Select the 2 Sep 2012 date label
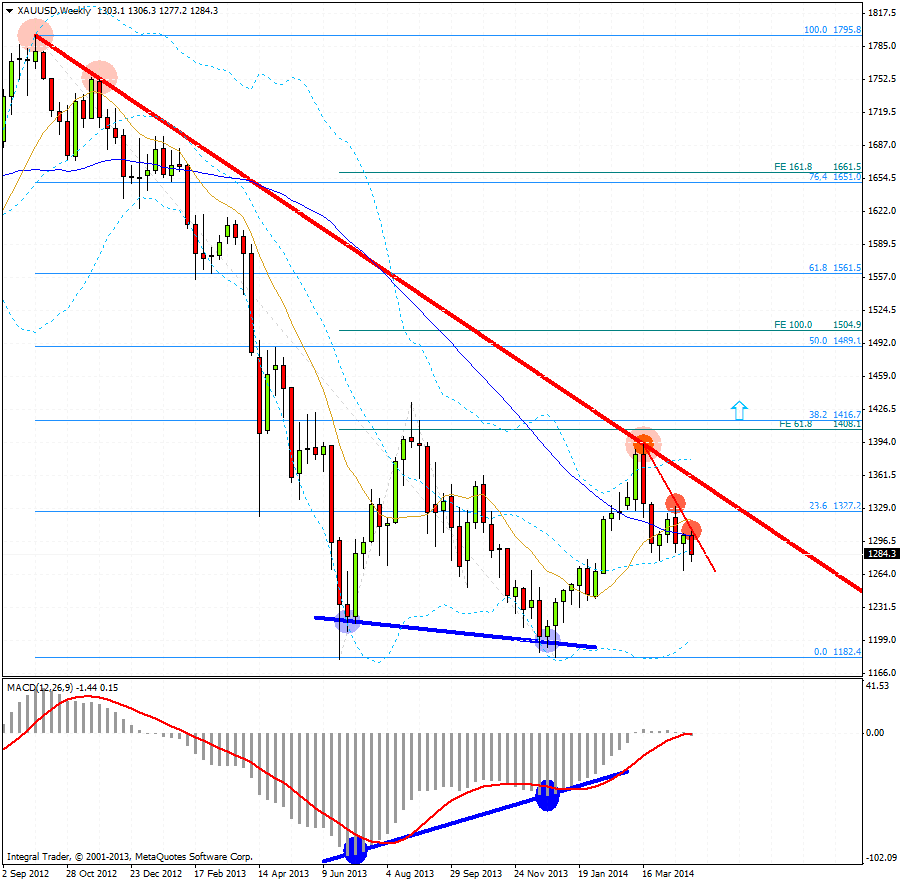This screenshot has width=902, height=882. 26,873
